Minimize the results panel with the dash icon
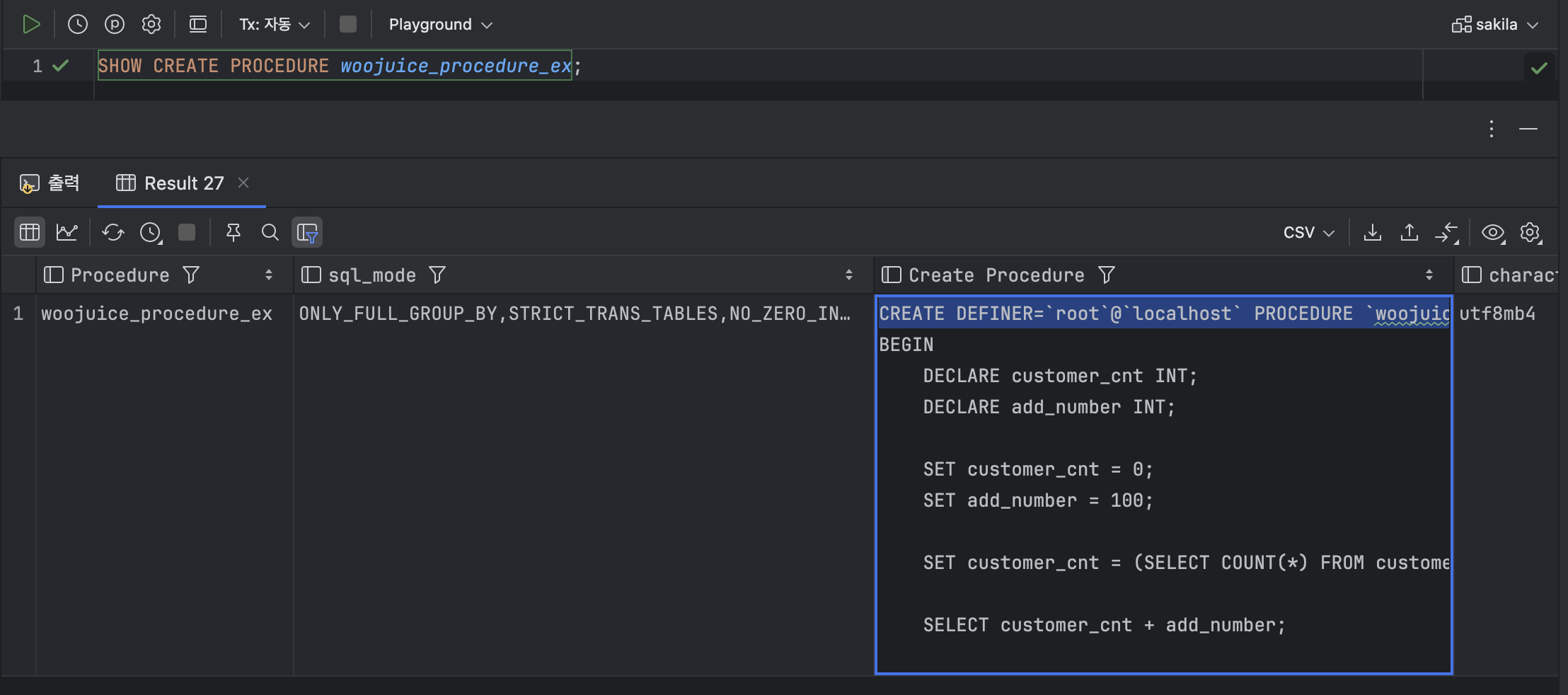The height and width of the screenshot is (695, 1568). pos(1528,129)
